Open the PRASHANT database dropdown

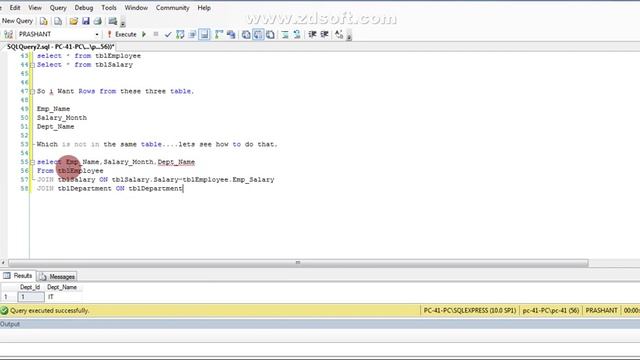pos(97,35)
